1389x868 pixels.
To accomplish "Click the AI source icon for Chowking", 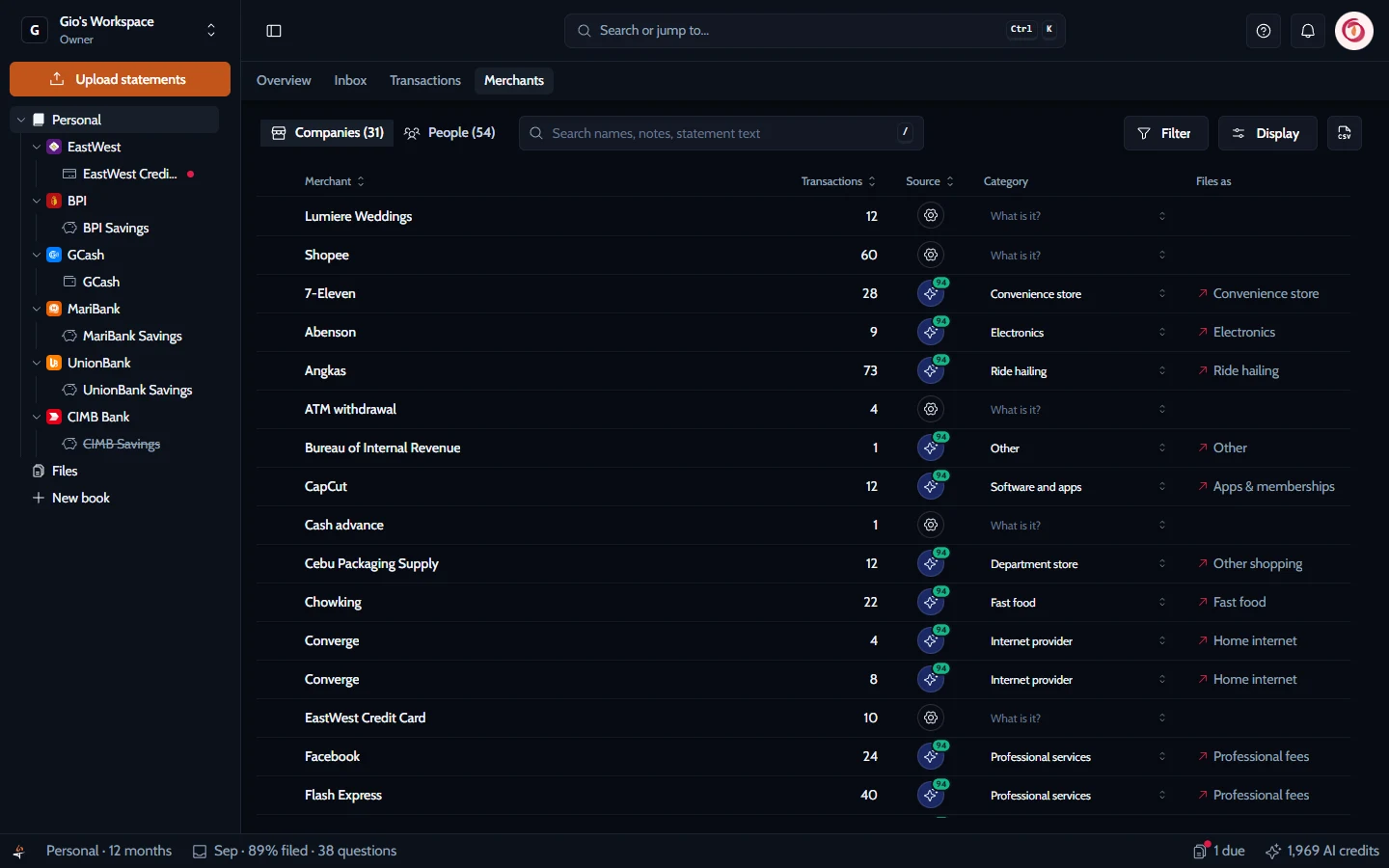I will 931,602.
